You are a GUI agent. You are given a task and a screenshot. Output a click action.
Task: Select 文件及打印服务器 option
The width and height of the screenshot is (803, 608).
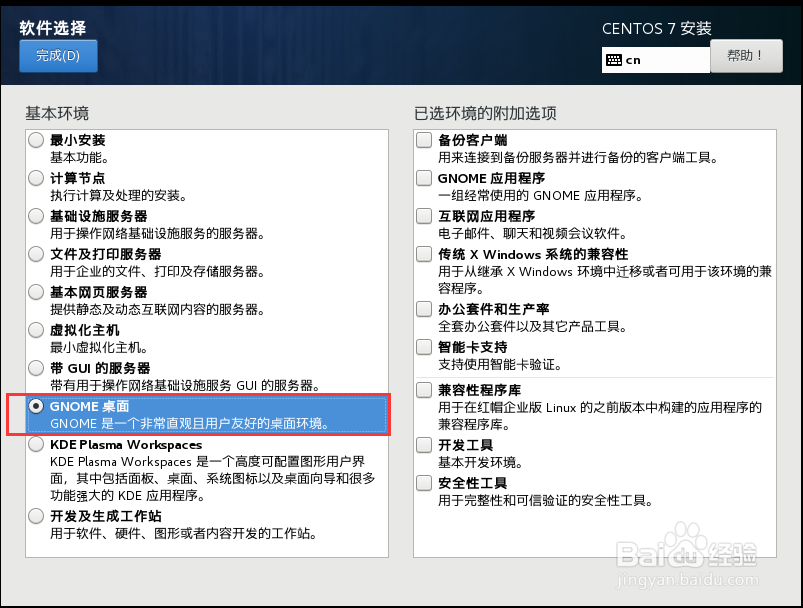[x=35, y=254]
